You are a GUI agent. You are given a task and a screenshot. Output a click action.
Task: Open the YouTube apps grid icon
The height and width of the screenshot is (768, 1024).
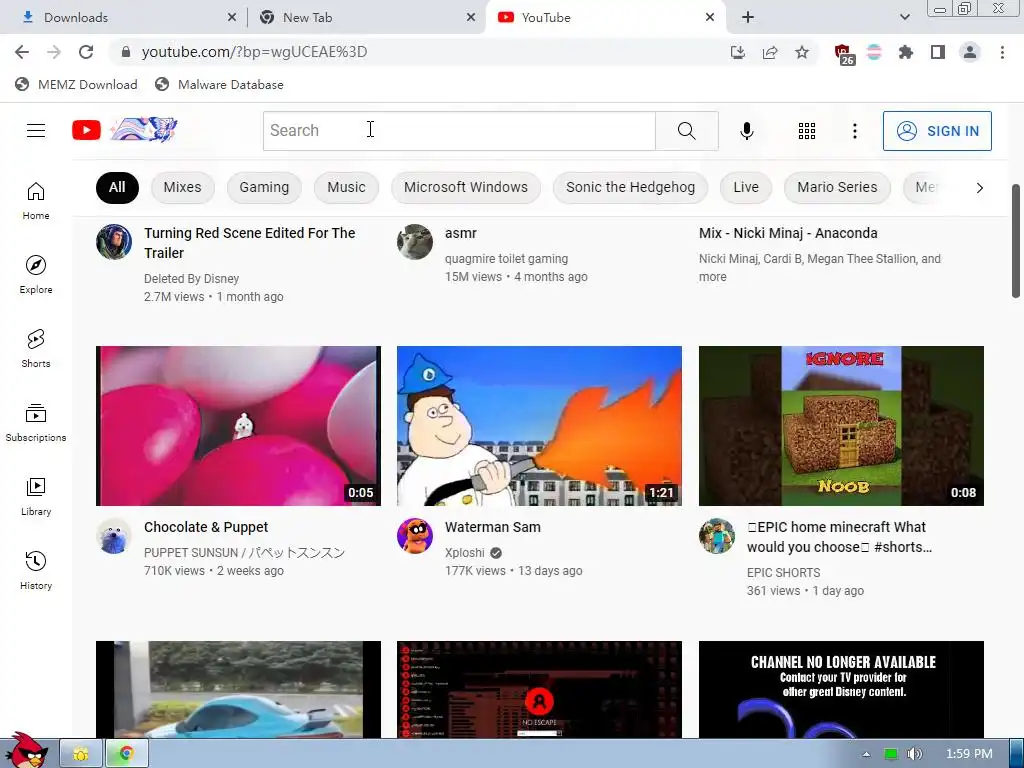(x=807, y=131)
